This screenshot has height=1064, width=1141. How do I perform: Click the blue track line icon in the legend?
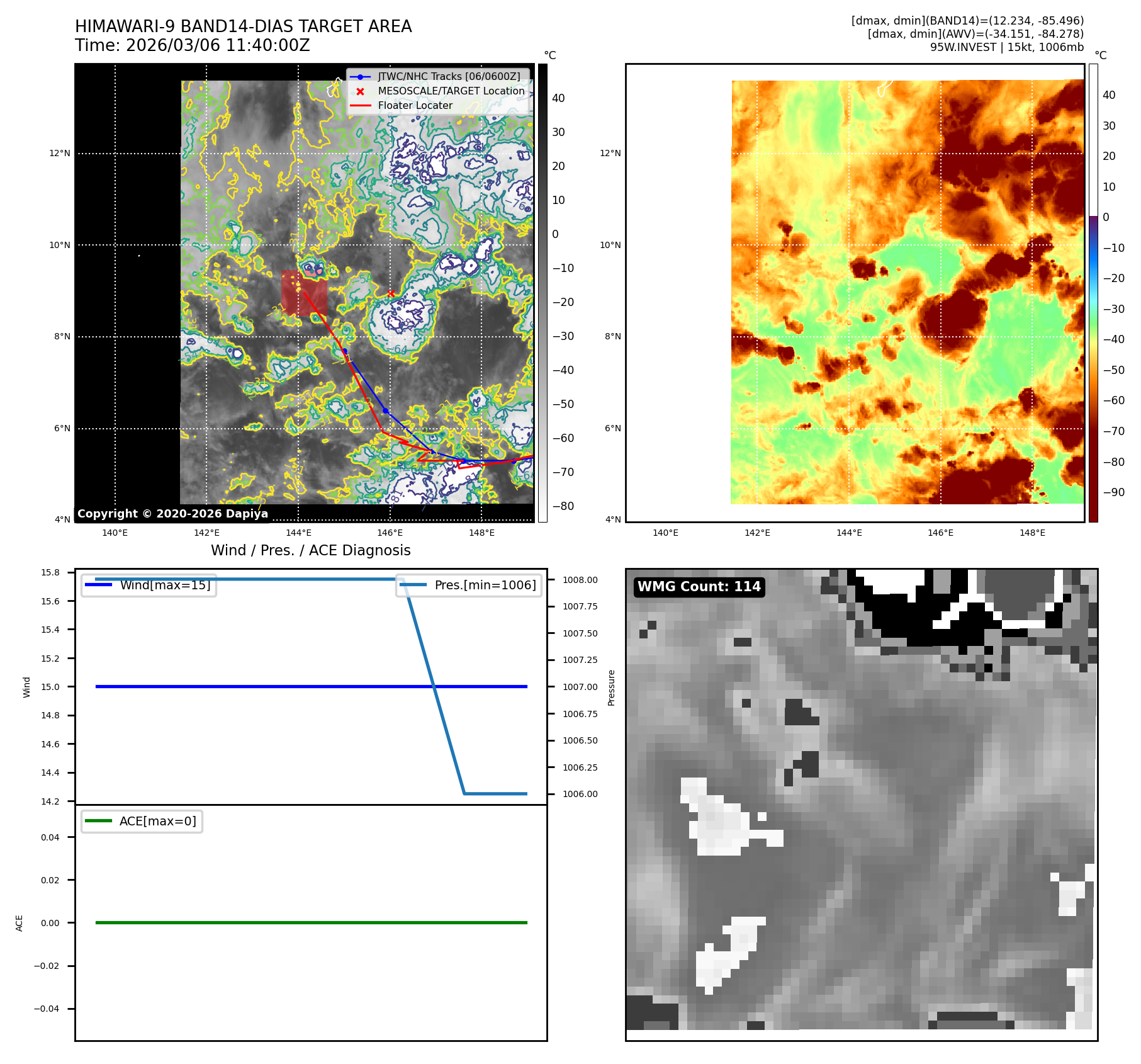(360, 77)
